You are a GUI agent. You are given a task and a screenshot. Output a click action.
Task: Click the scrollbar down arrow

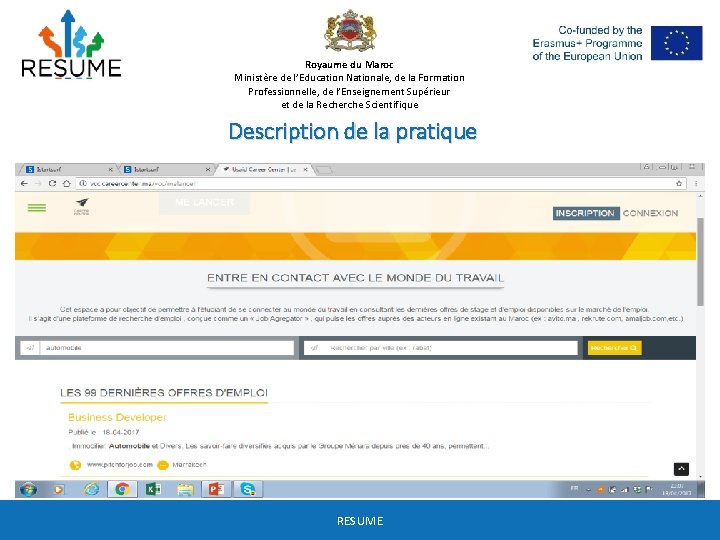click(x=700, y=477)
